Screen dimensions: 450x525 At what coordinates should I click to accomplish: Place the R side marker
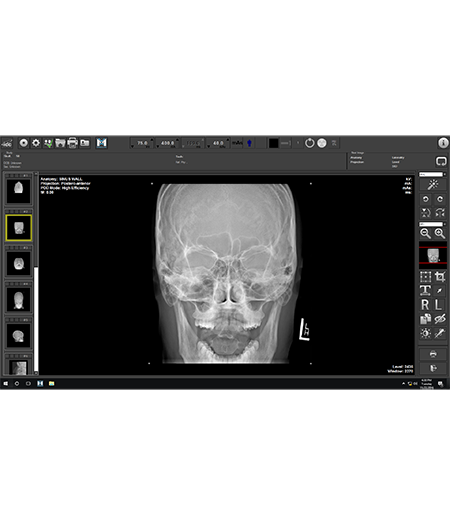426,305
